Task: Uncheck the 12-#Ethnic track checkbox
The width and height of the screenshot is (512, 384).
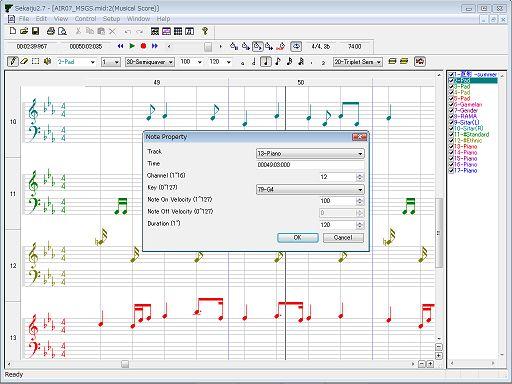Action: click(451, 140)
